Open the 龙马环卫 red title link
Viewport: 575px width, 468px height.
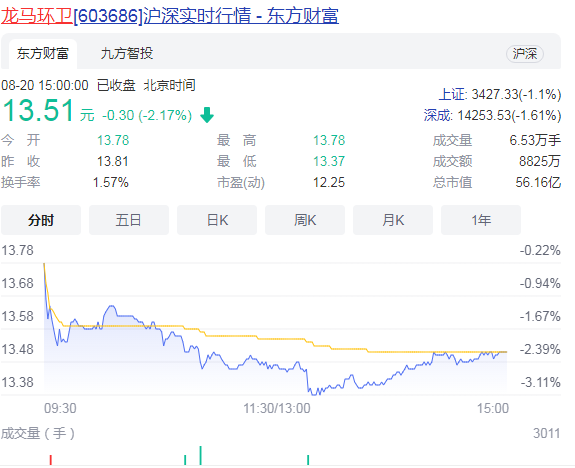[x=37, y=16]
